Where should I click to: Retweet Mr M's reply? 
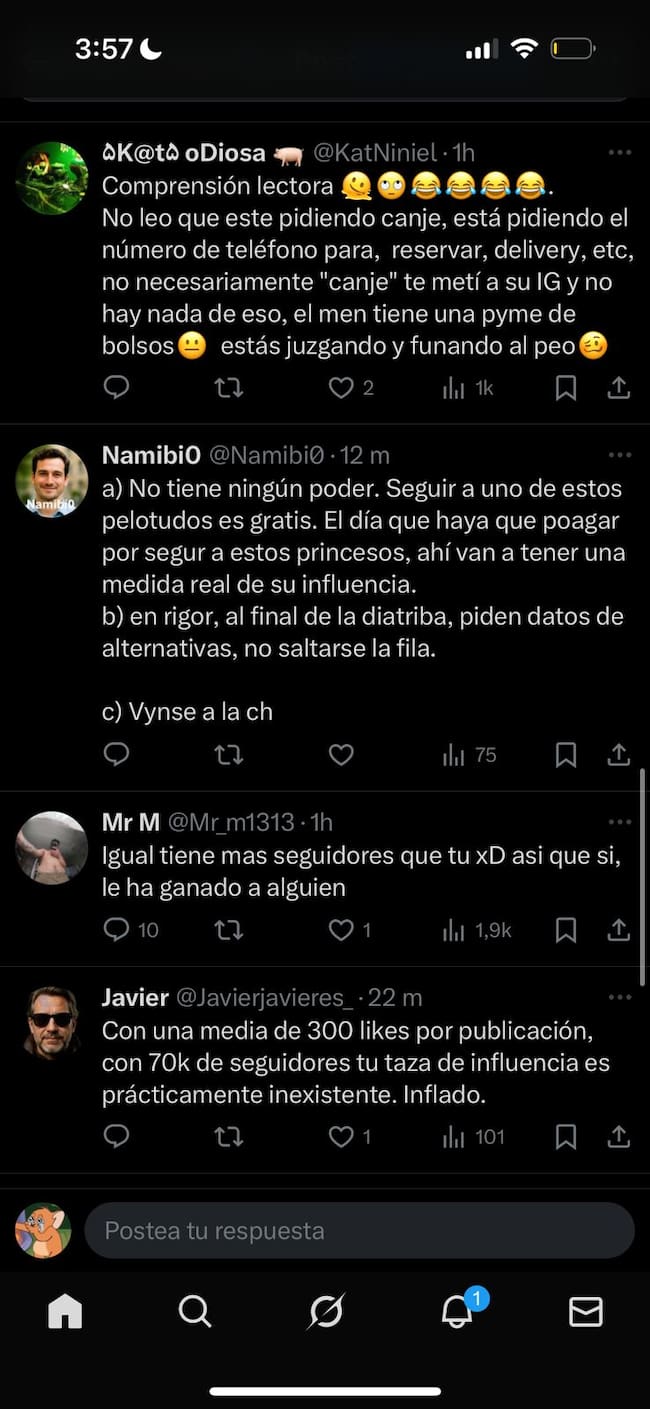tap(229, 930)
